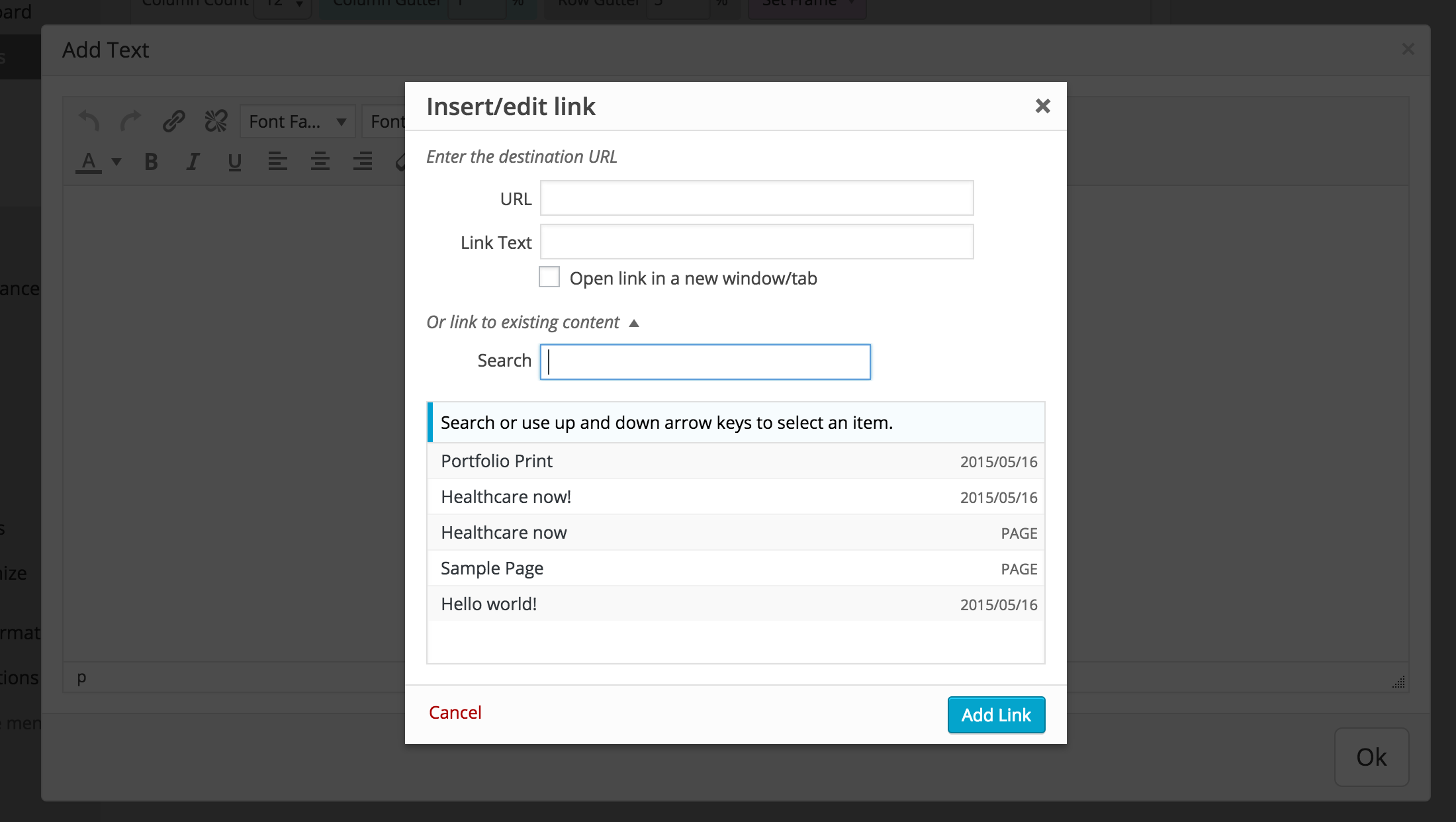Open the Font Family dropdown
The height and width of the screenshot is (822, 1456).
click(296, 121)
